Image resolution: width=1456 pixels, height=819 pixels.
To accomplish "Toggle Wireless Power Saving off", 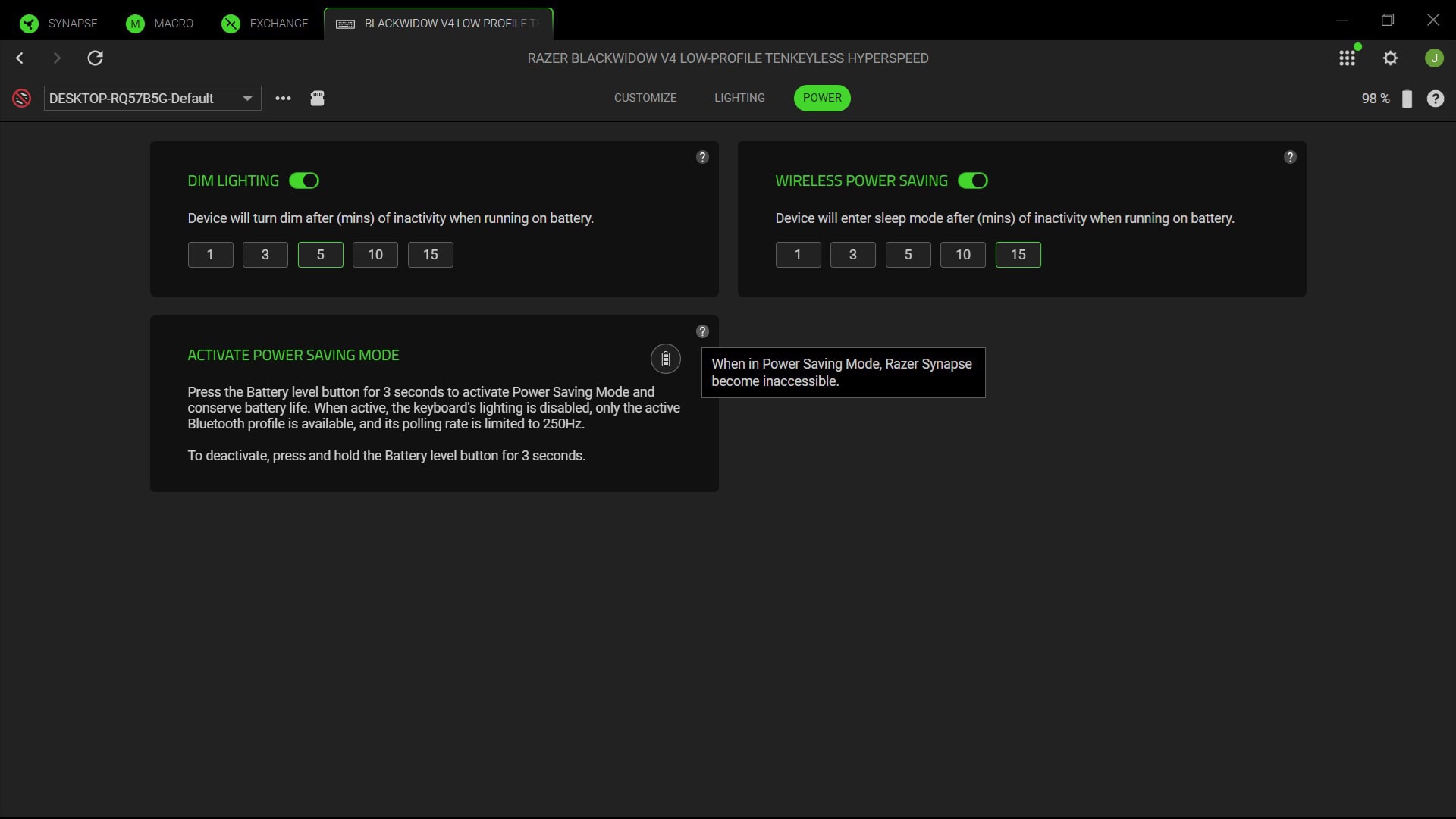I will [972, 180].
